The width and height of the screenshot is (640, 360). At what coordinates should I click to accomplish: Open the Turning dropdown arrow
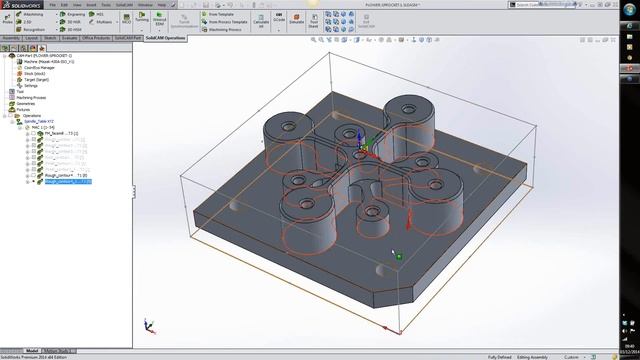click(142, 30)
